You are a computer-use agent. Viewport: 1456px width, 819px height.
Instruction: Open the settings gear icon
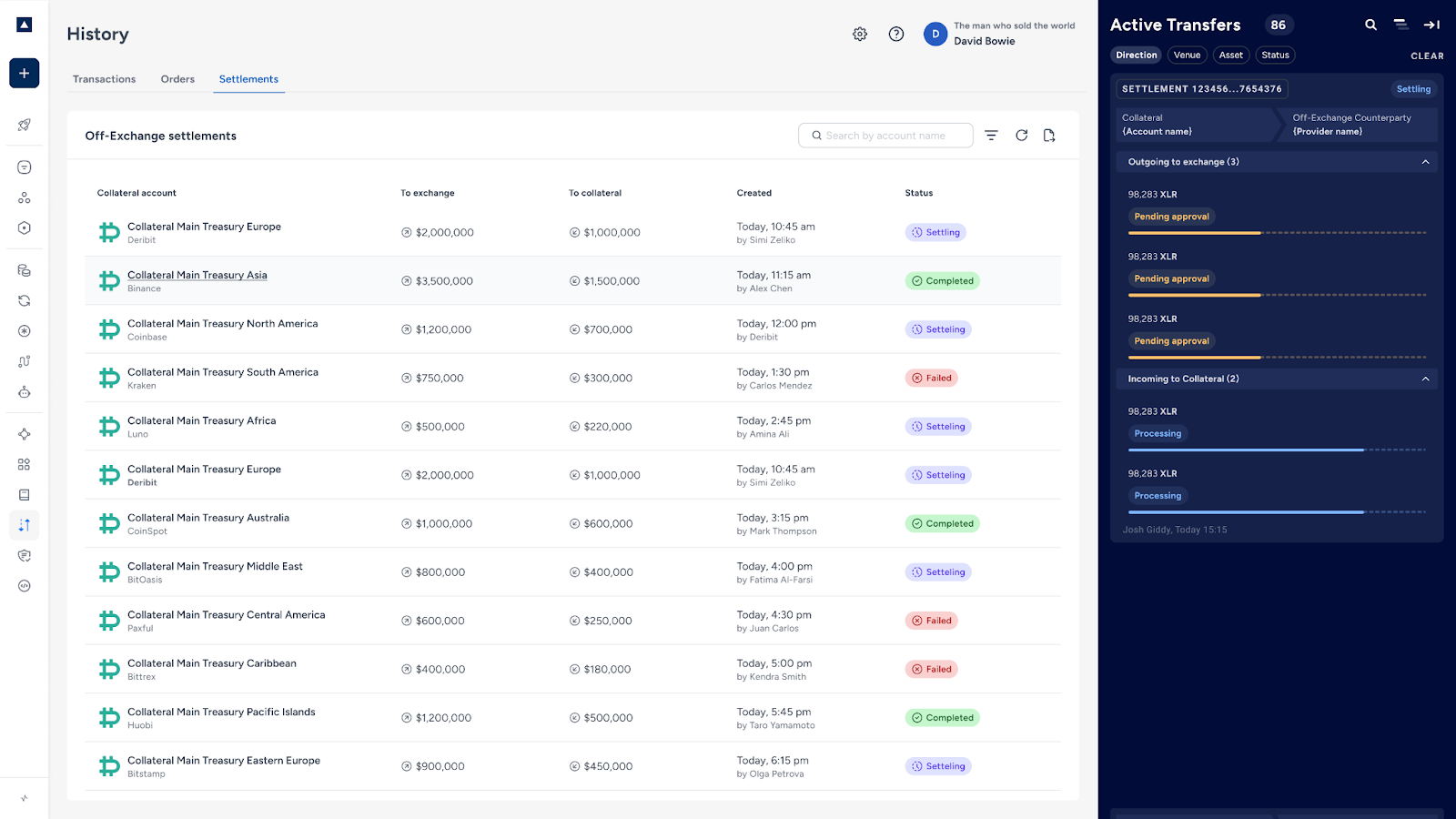860,34
